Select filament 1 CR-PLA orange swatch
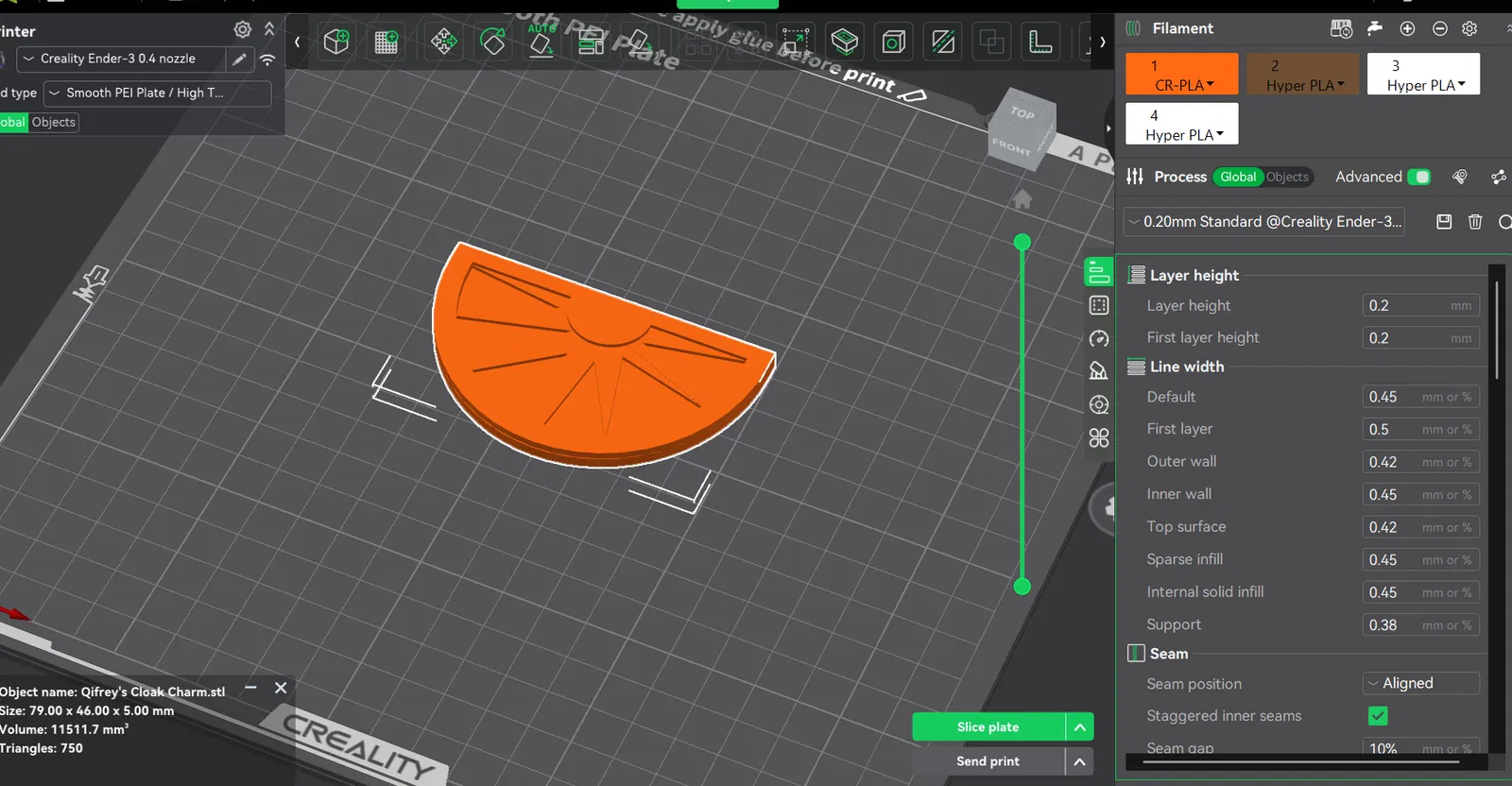The image size is (1512, 786). click(x=1181, y=74)
